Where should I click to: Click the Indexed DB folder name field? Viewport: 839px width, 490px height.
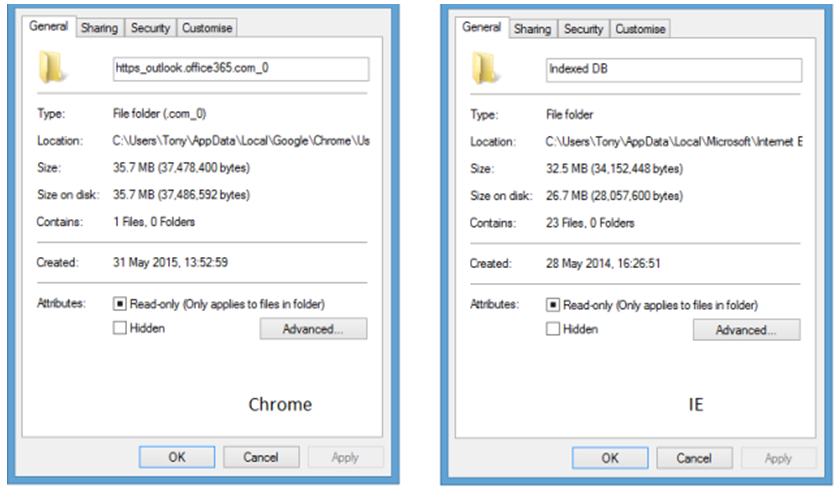(673, 69)
